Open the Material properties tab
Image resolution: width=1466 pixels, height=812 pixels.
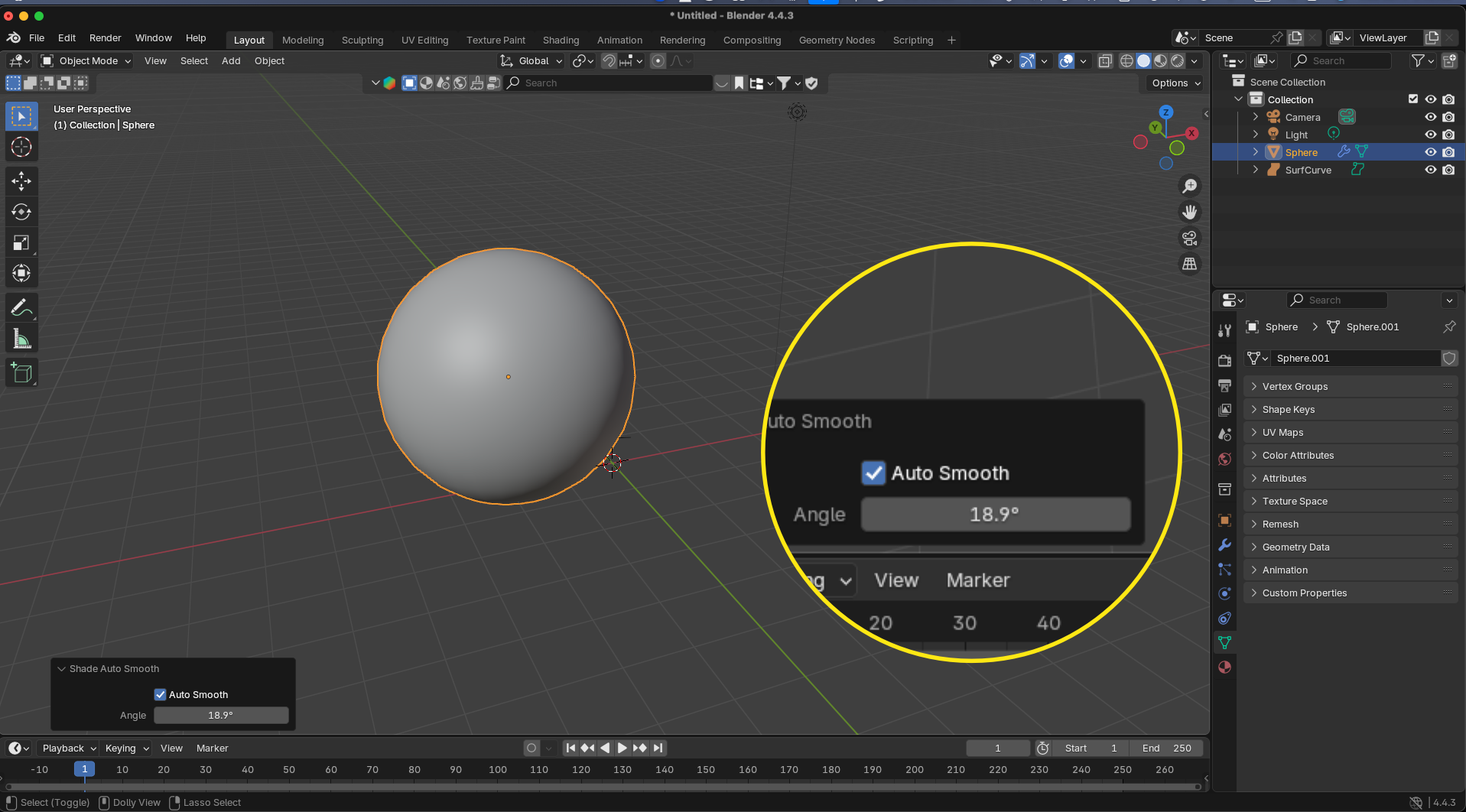point(1225,667)
